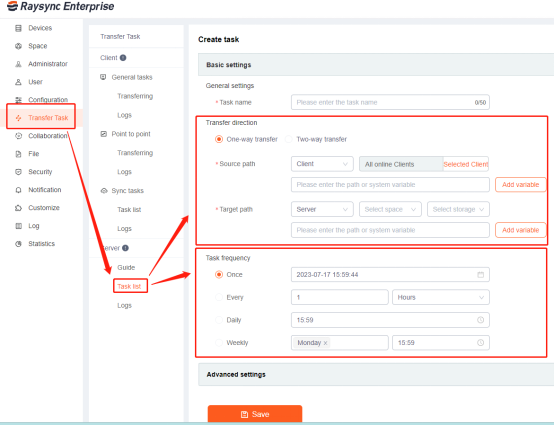This screenshot has height=425, width=554.
Task: Expand the Select space dropdown
Action: (x=390, y=209)
